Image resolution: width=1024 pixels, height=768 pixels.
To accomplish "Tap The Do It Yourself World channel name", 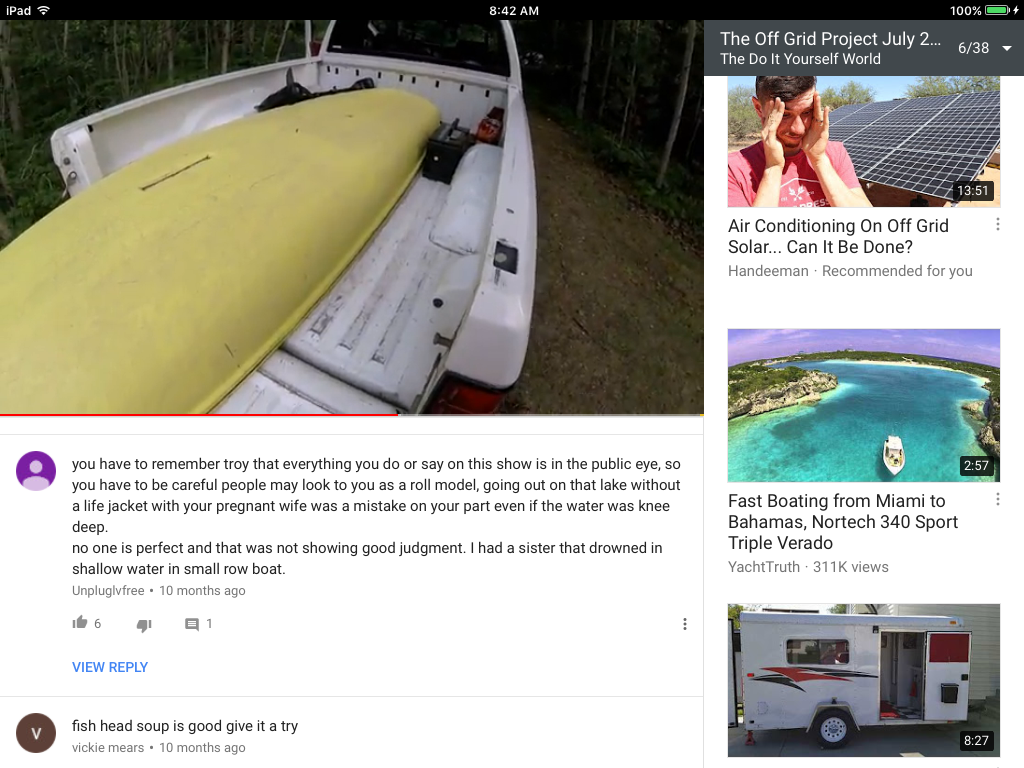I will [800, 59].
